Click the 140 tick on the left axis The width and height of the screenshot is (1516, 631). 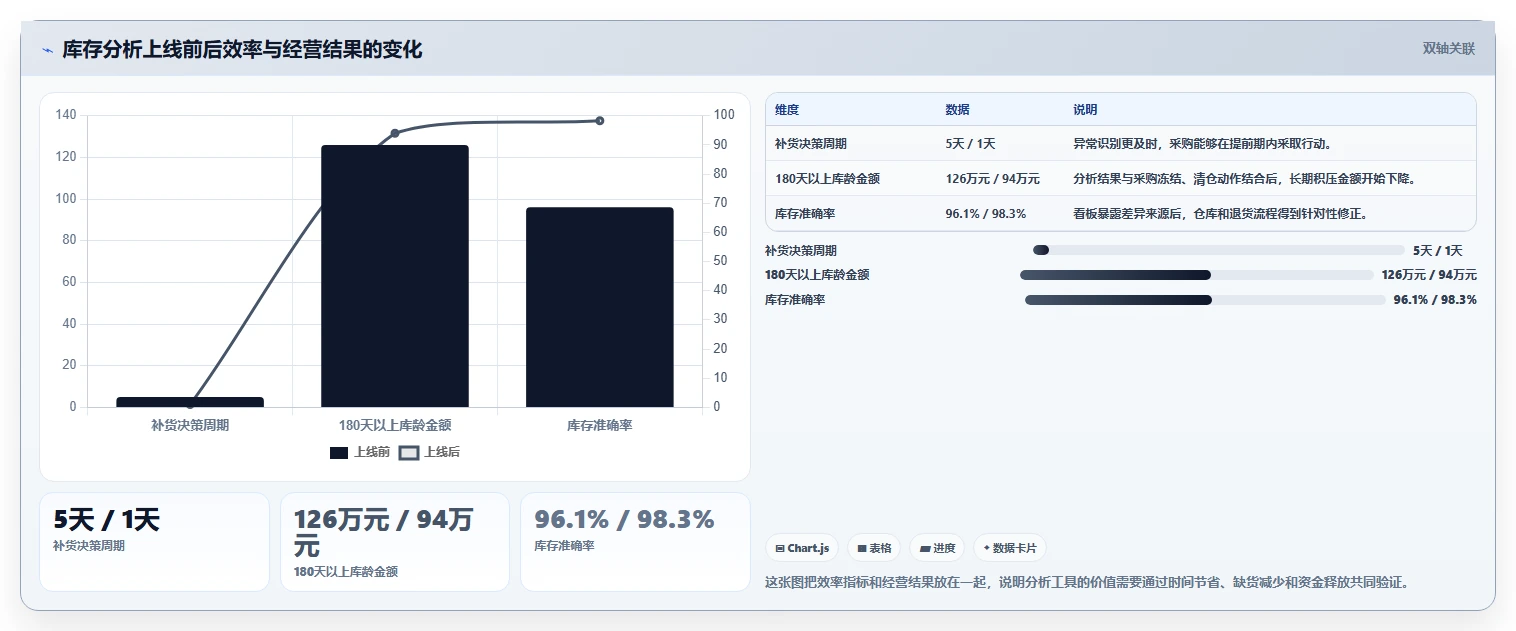pos(66,115)
